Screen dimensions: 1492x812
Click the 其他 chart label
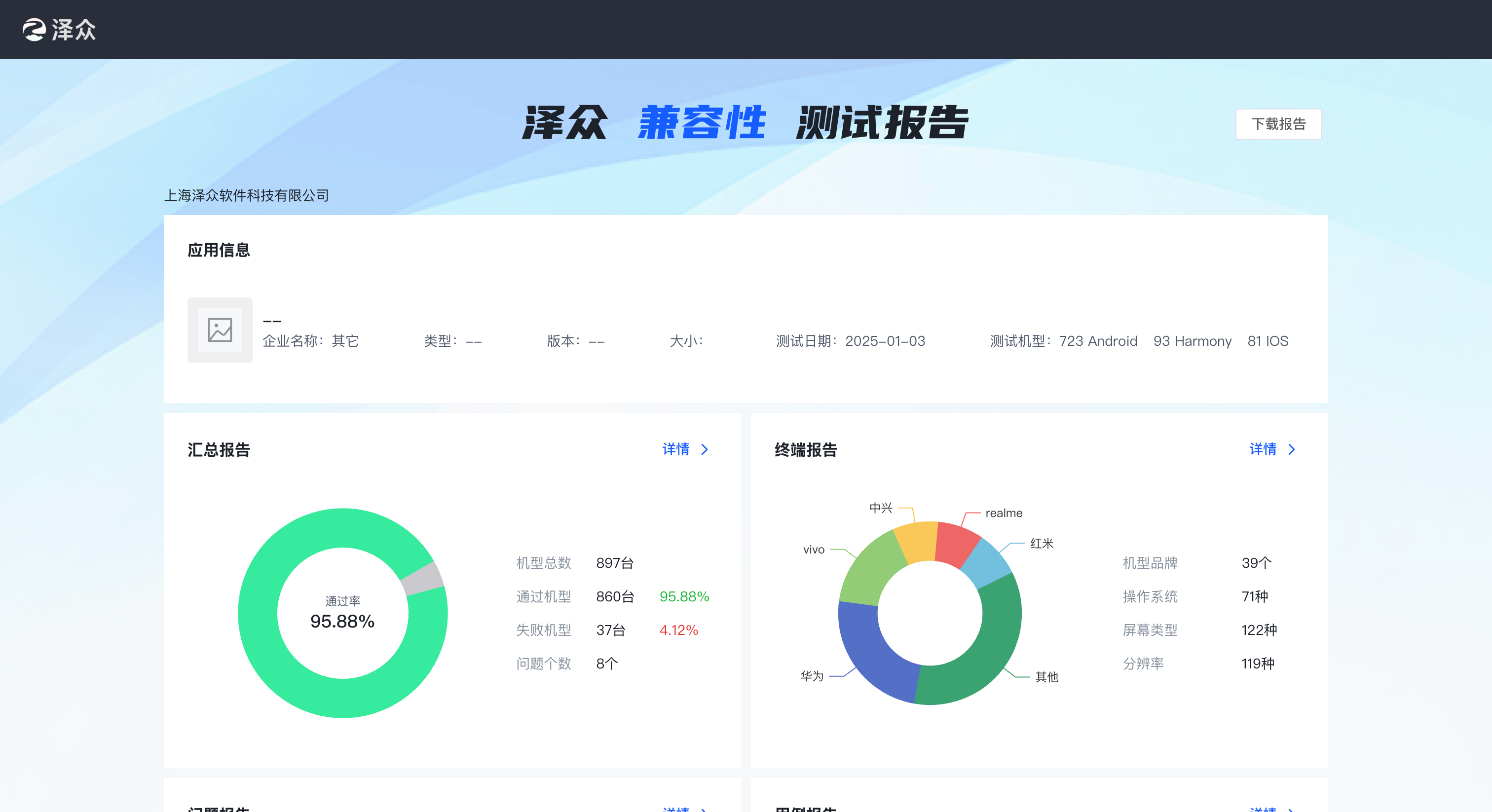pos(1046,676)
